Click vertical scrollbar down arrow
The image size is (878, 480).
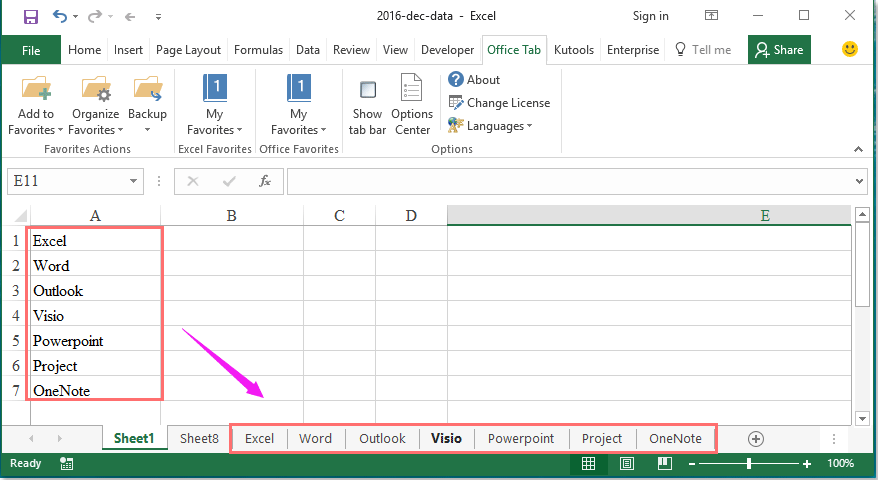pyautogui.click(x=862, y=418)
